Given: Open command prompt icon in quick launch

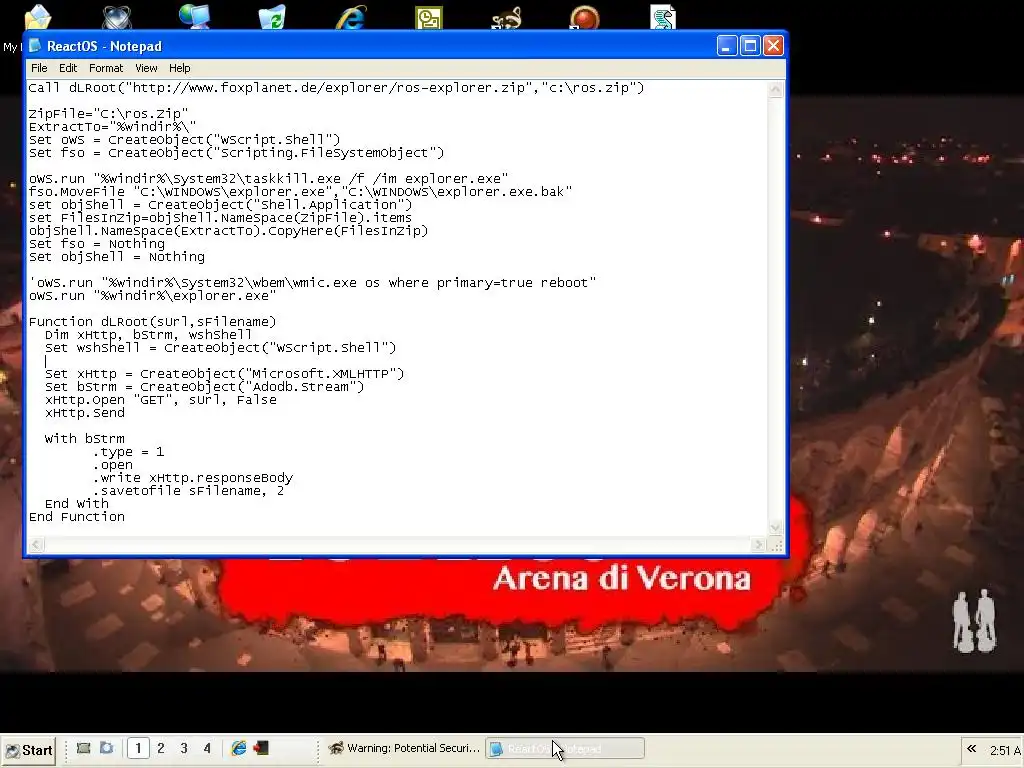Looking at the screenshot, I should tap(261, 748).
